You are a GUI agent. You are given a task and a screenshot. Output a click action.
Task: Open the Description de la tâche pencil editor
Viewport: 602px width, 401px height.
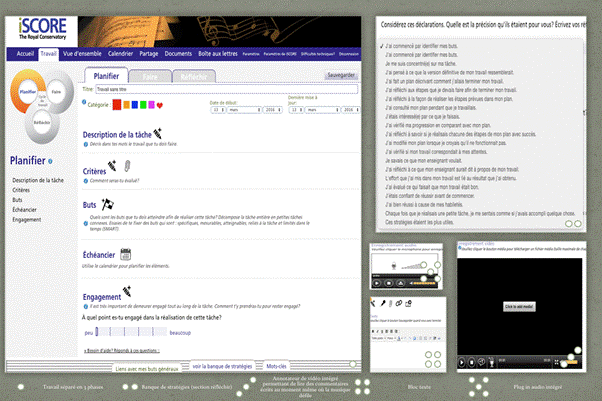pos(158,133)
